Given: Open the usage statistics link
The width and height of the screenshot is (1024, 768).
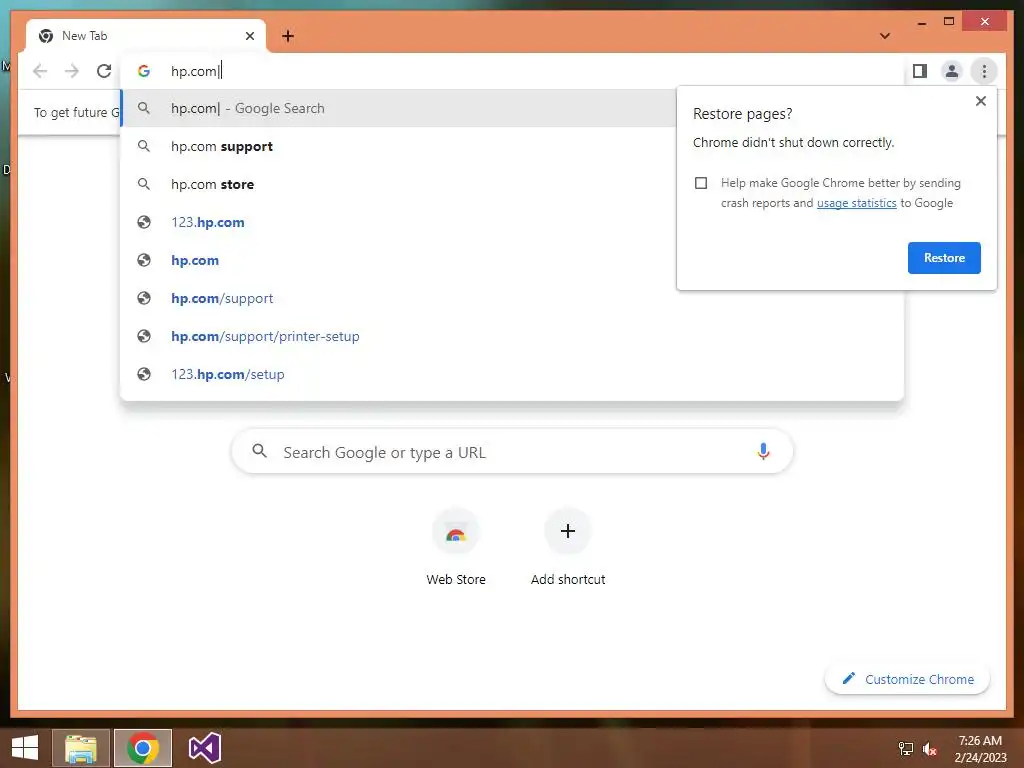Looking at the screenshot, I should [x=856, y=203].
